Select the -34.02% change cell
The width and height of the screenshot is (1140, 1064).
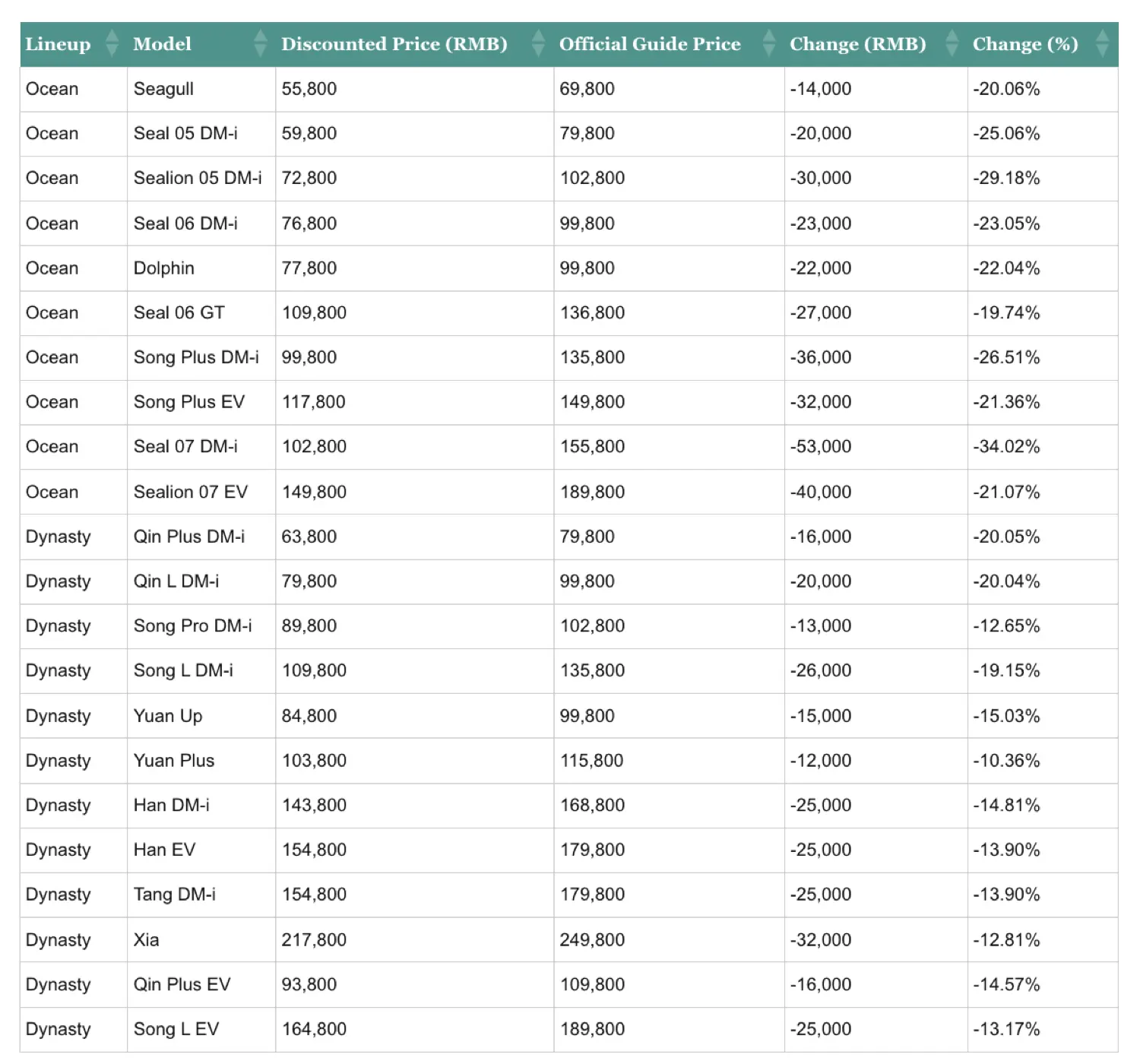1005,447
